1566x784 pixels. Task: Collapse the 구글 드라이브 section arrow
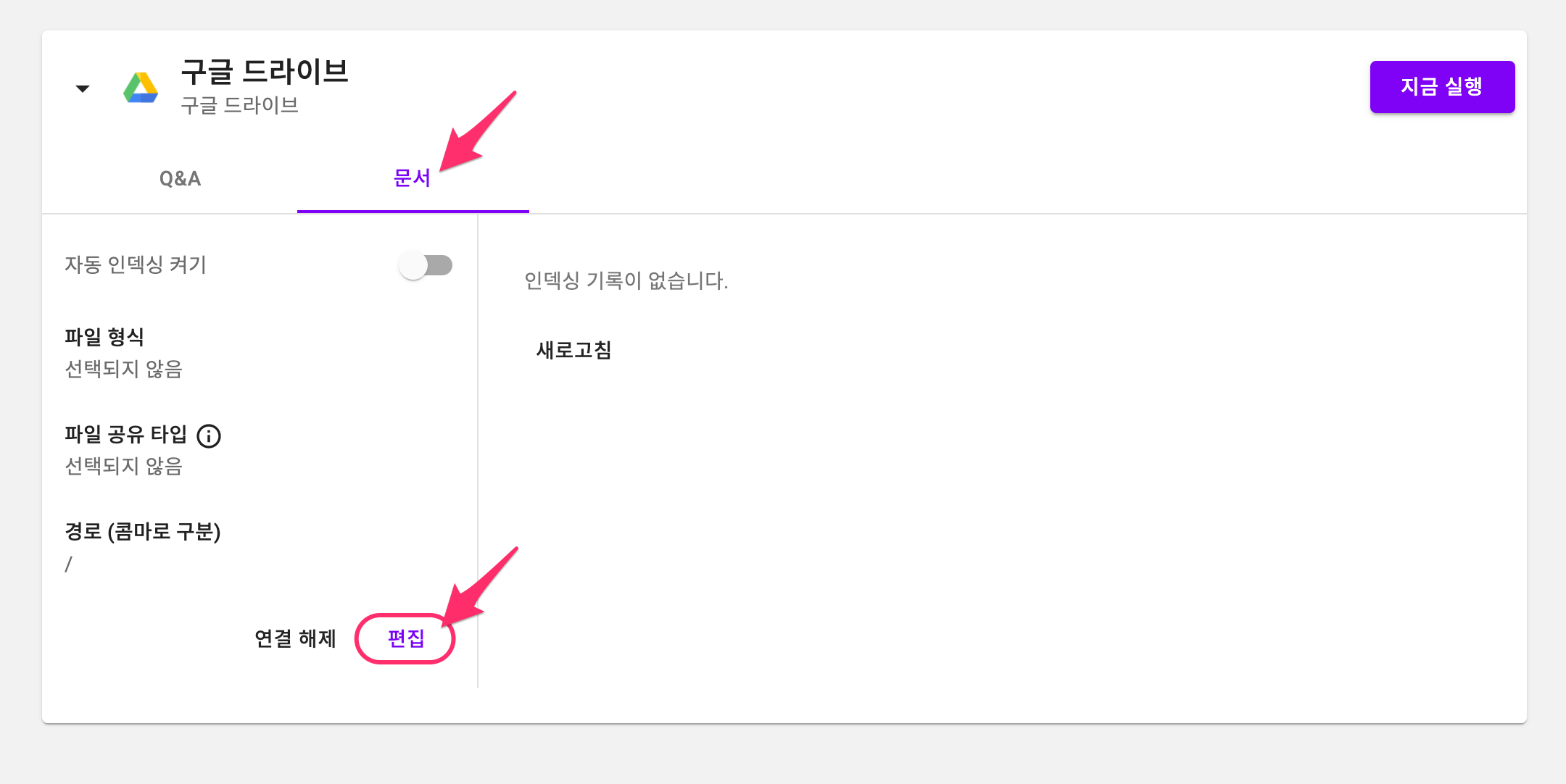click(83, 88)
